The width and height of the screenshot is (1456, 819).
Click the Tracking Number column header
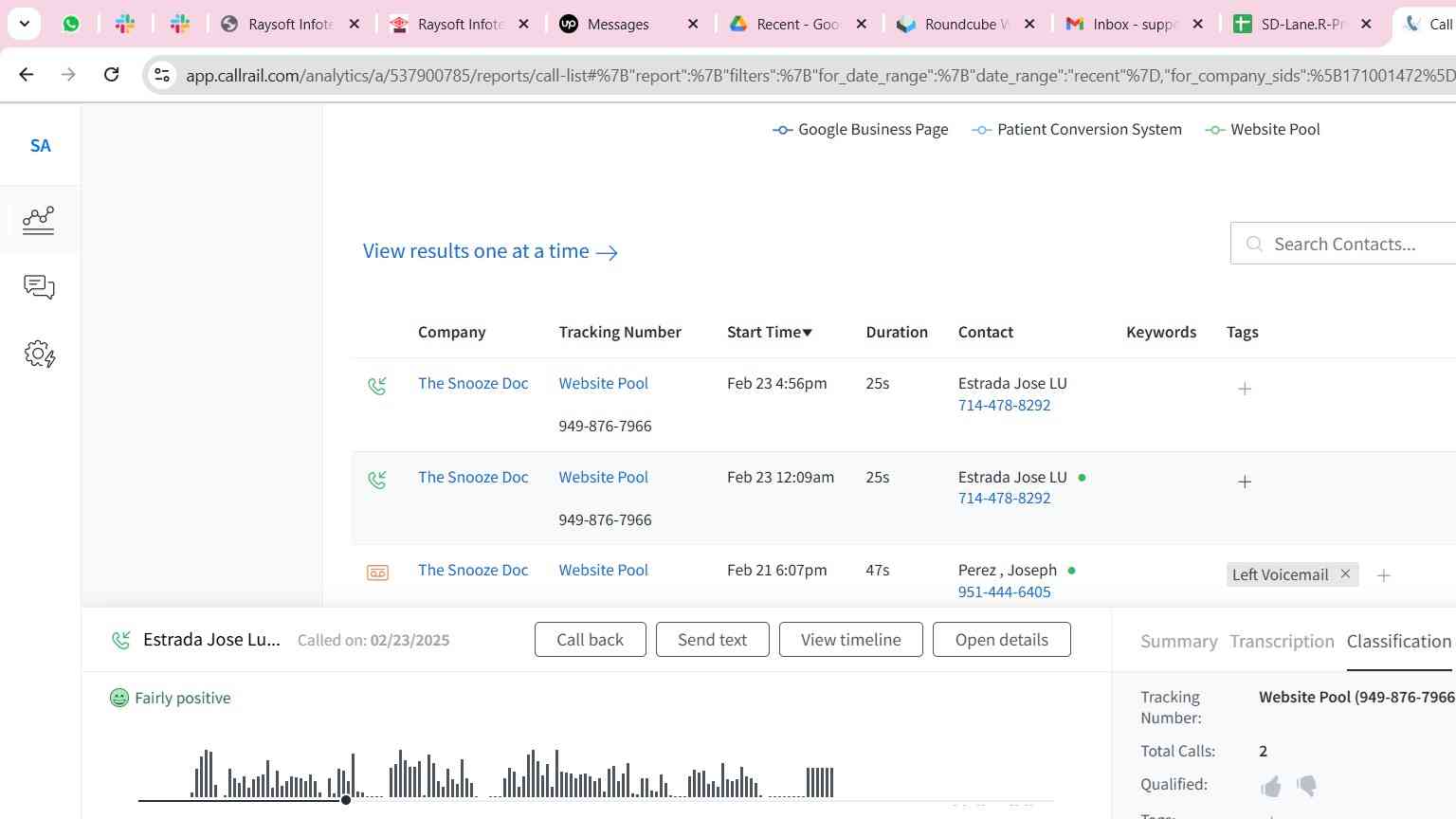[620, 332]
